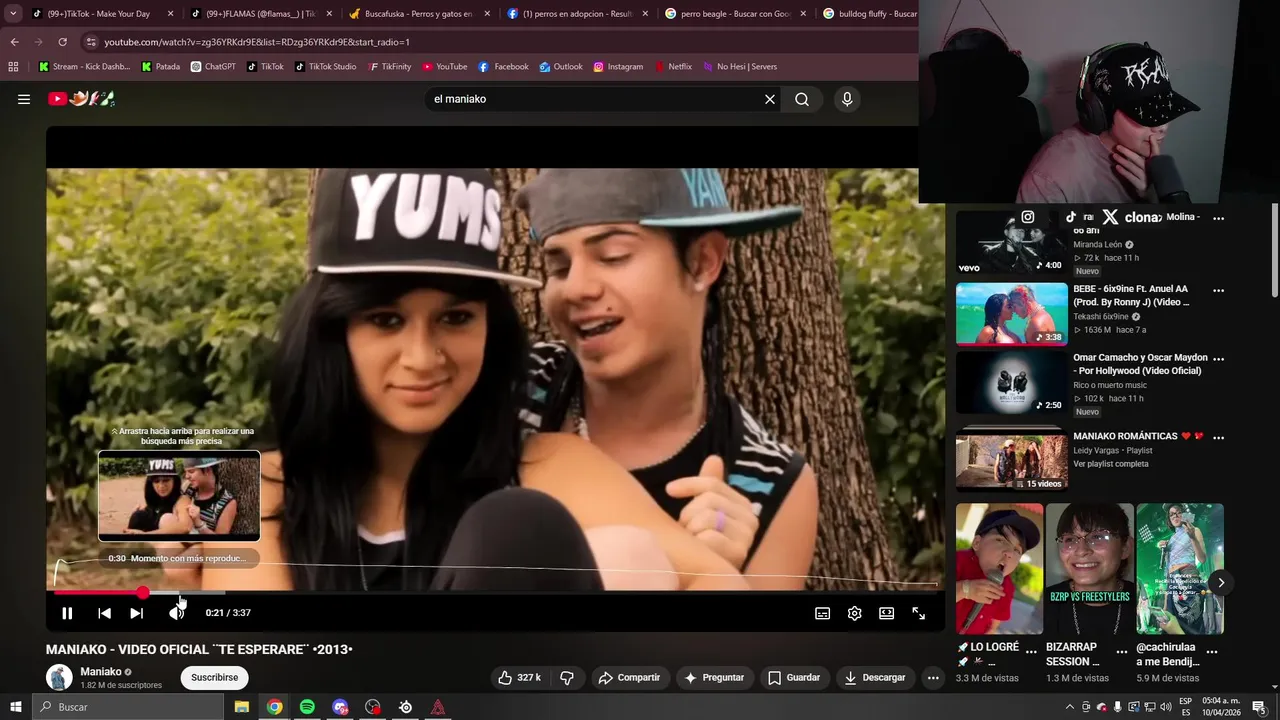1280x720 pixels.
Task: Download video with Descargar
Action: click(x=875, y=677)
